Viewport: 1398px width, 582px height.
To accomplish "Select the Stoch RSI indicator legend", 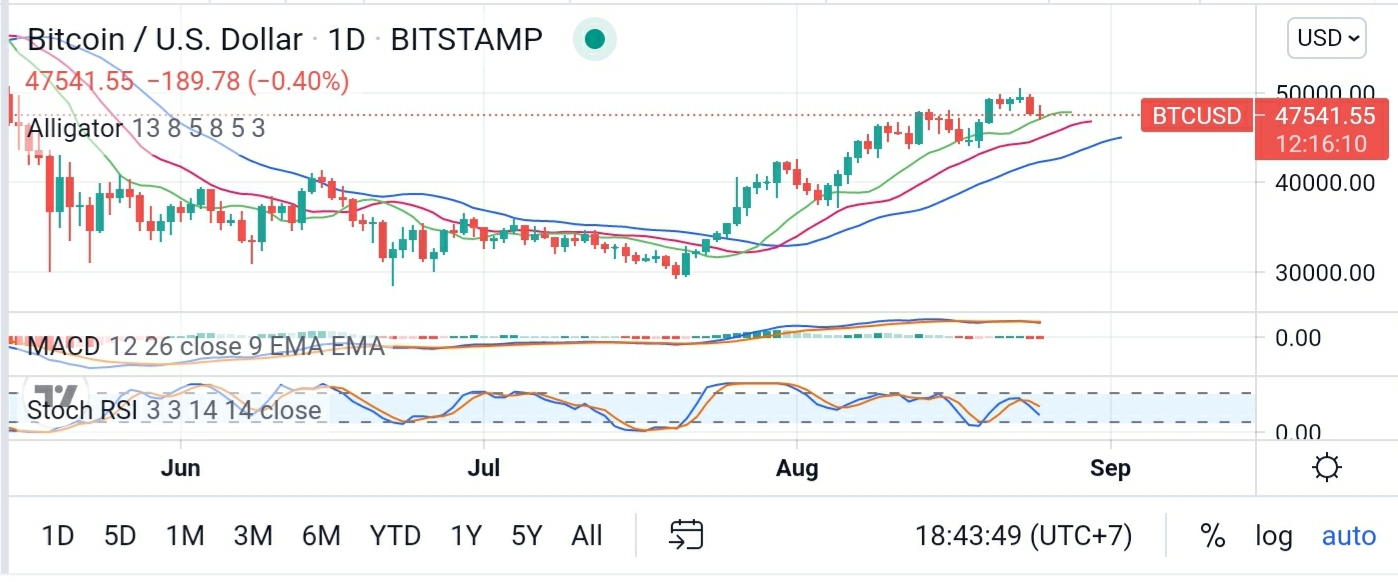I will (174, 410).
